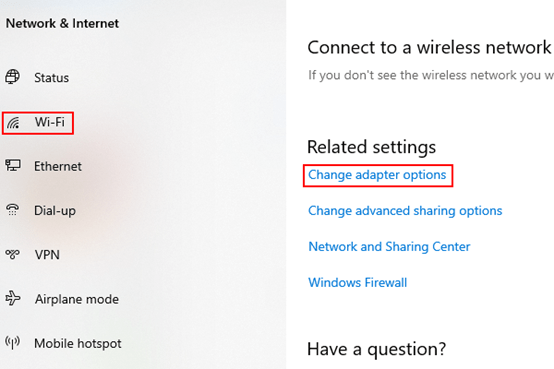Click the Ethernet monitor icon
The image size is (554, 369).
13,165
